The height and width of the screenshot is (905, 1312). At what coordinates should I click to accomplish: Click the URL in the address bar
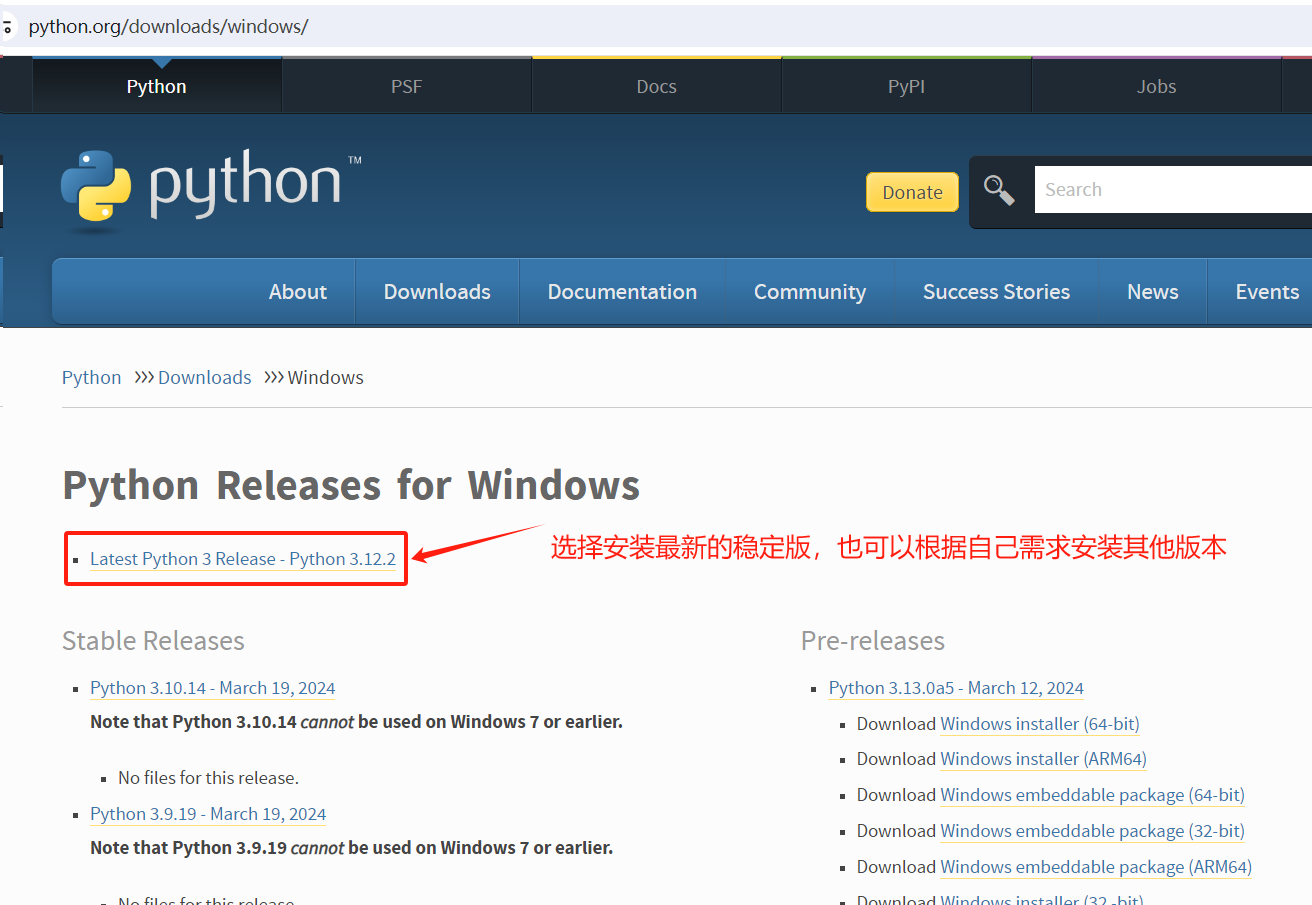(168, 27)
